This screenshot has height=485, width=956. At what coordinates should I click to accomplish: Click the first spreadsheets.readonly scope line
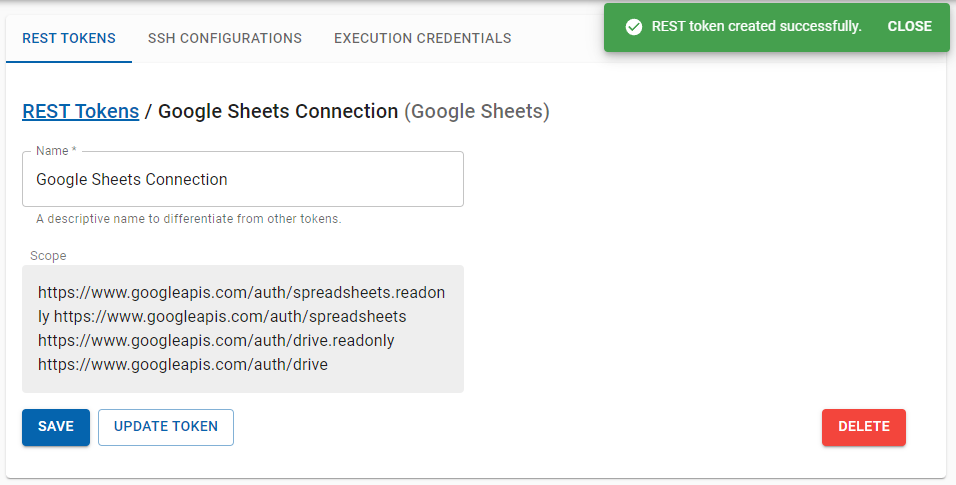click(241, 293)
